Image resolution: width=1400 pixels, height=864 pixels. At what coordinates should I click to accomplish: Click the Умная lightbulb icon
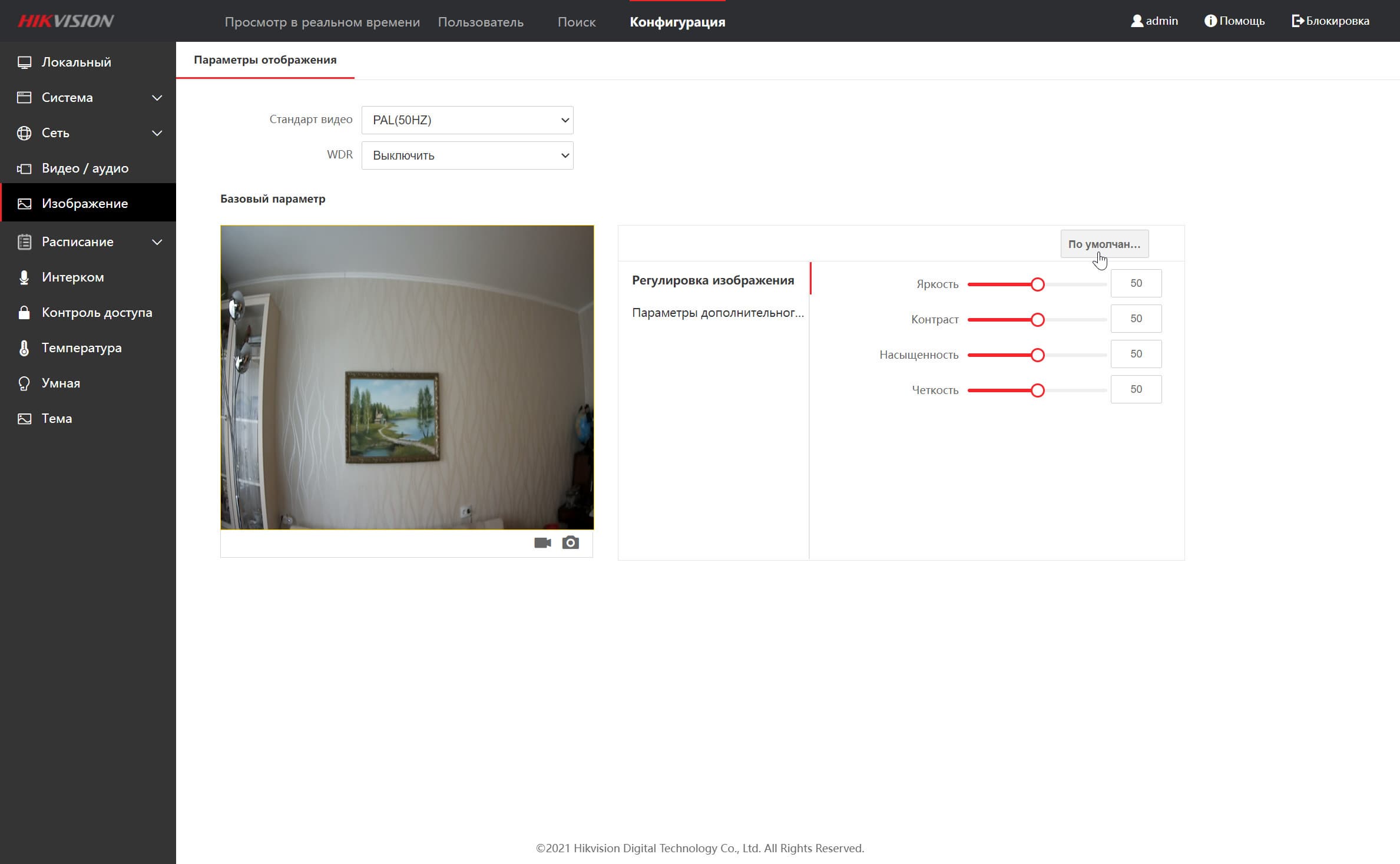(x=24, y=383)
